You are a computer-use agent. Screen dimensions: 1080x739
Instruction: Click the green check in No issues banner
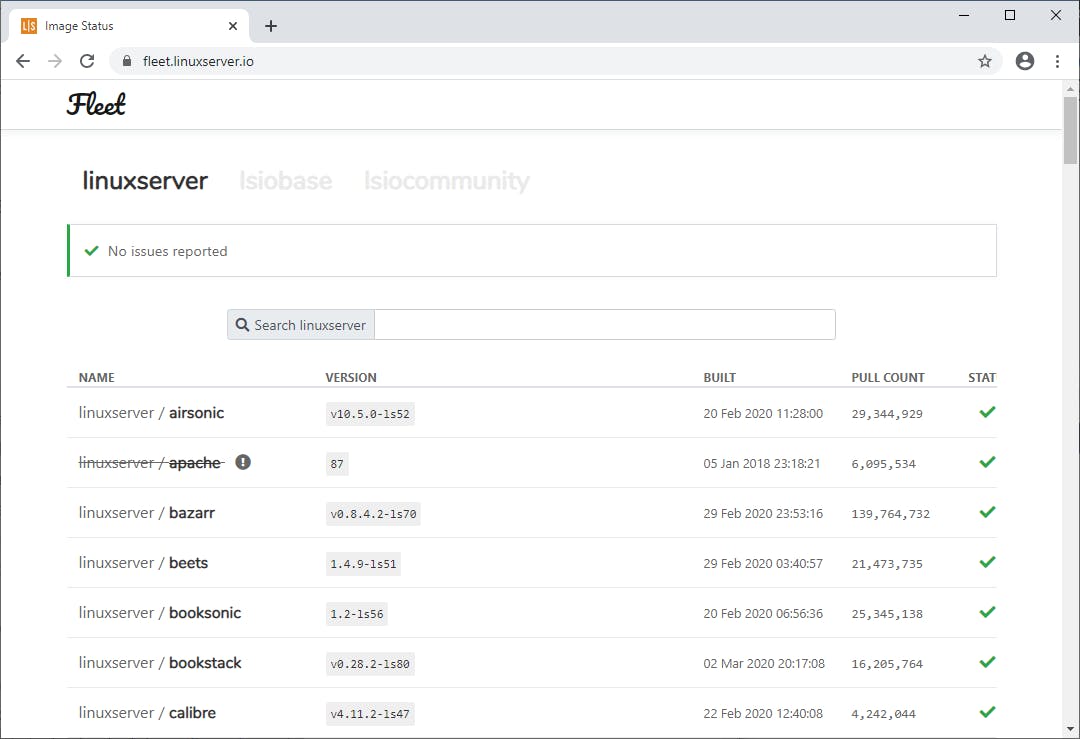(x=92, y=251)
